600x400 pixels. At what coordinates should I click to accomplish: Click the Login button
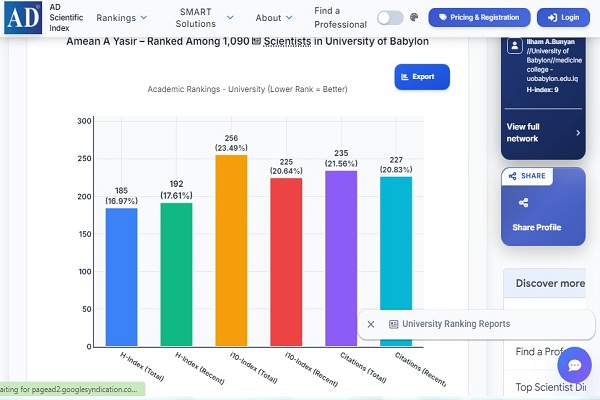(x=563, y=17)
